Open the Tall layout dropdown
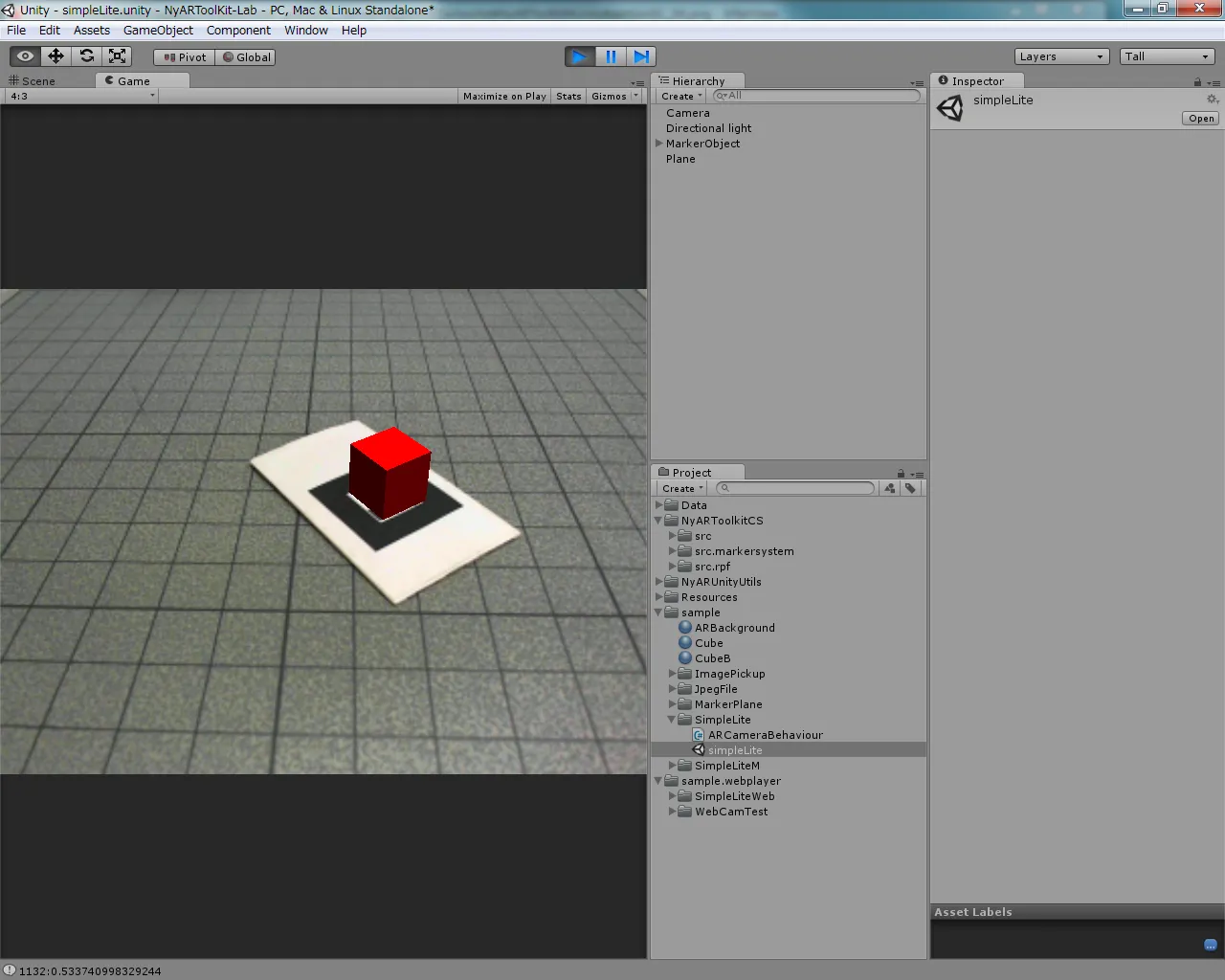The image size is (1225, 980). tap(1167, 56)
